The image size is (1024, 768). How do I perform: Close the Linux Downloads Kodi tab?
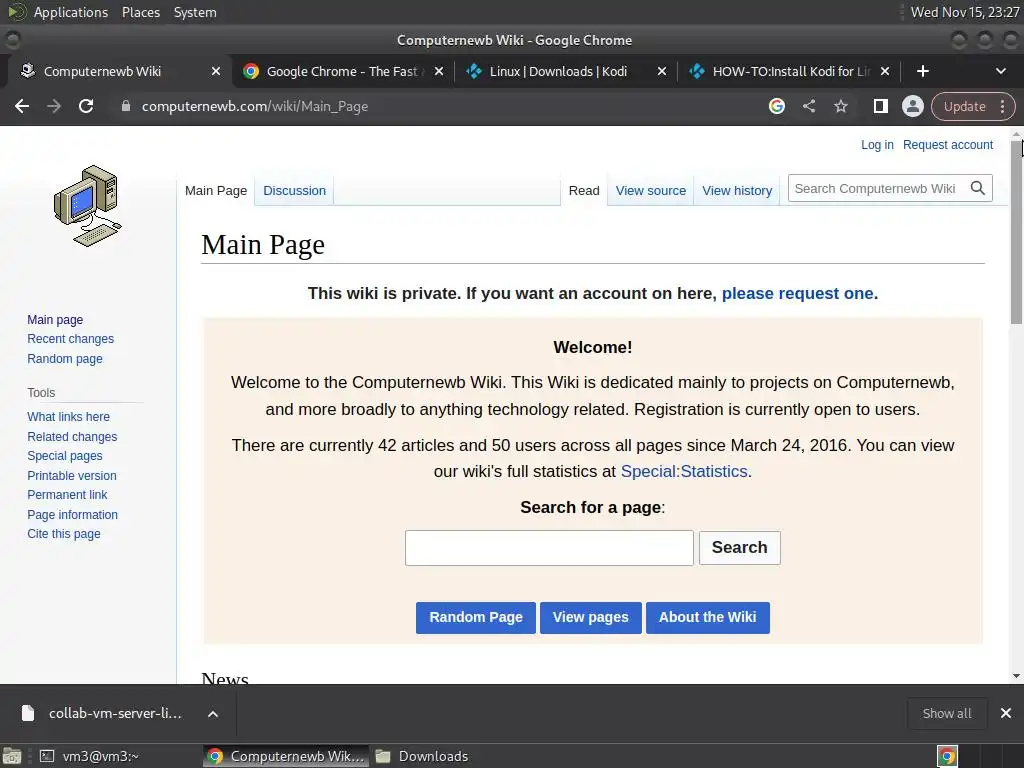pos(662,71)
